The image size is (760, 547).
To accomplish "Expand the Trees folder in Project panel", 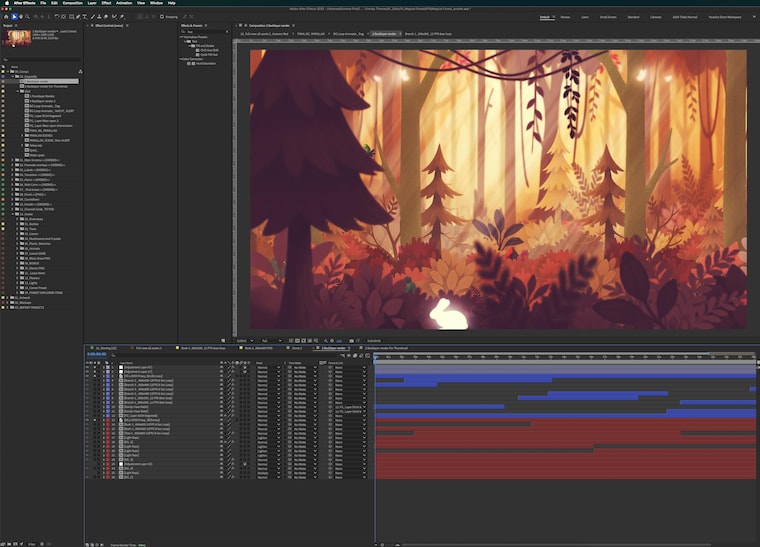I will point(17,229).
